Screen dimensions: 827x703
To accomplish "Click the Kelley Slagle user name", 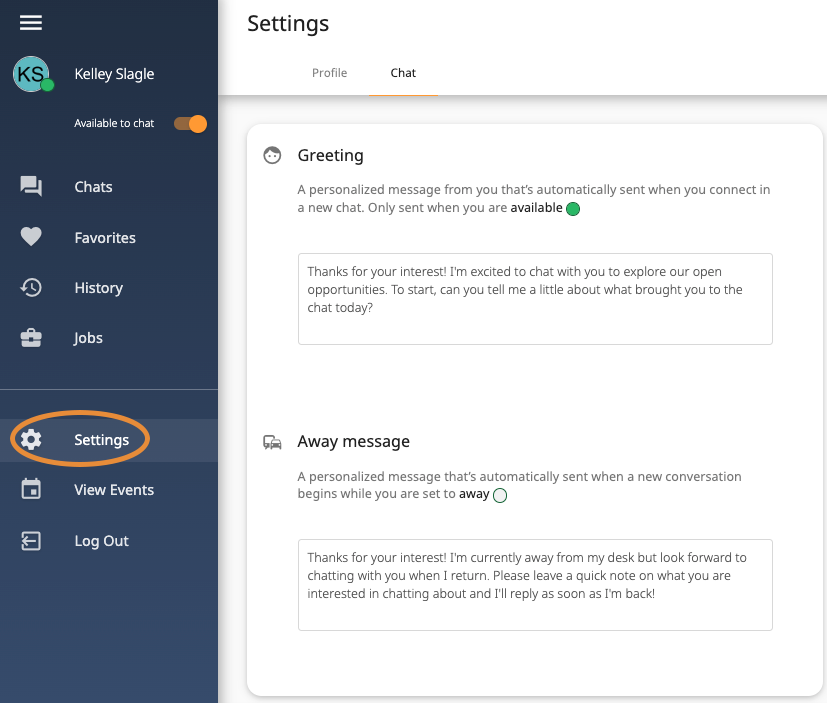I will click(x=114, y=74).
